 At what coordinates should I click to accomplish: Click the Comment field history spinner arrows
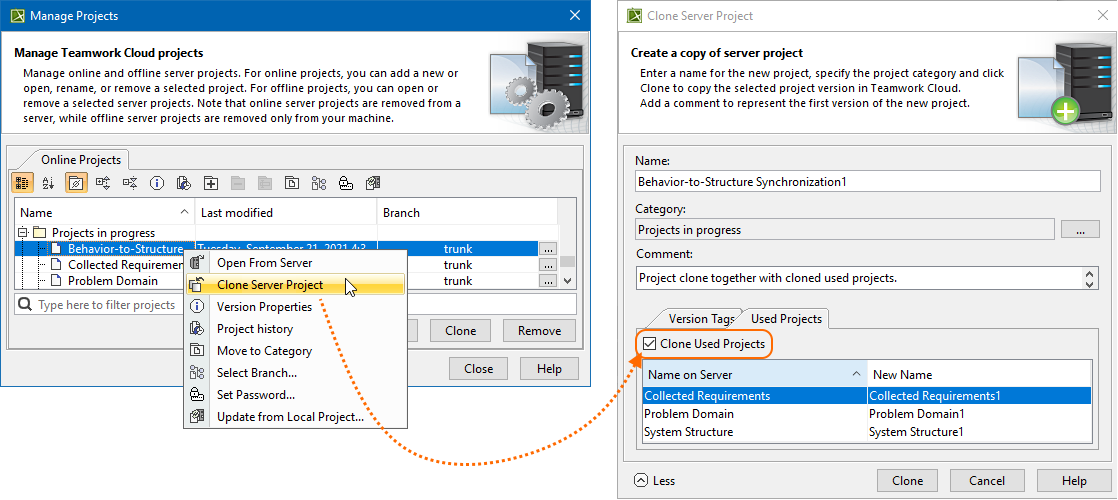pos(1090,278)
